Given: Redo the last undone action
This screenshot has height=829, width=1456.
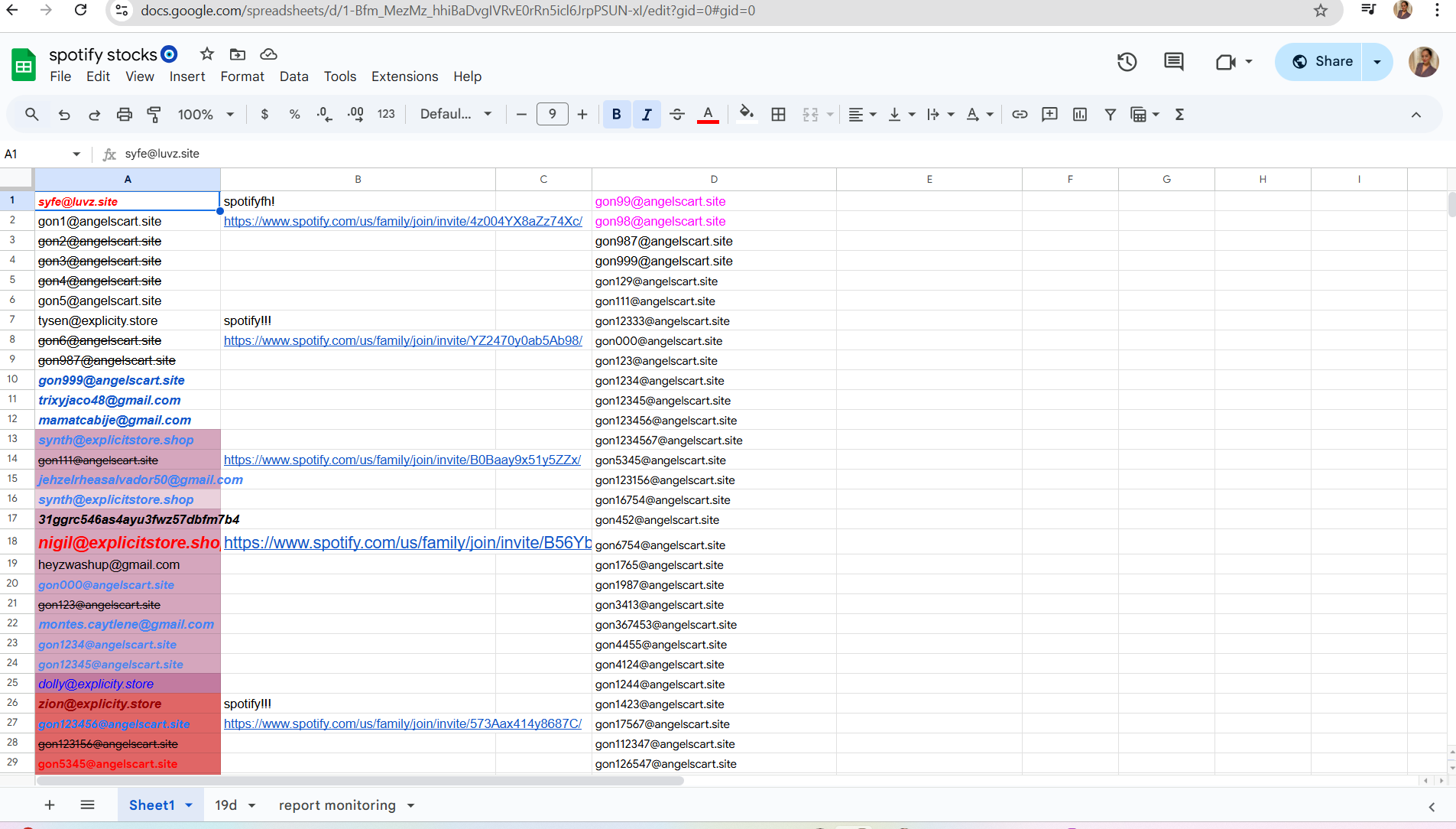Looking at the screenshot, I should pyautogui.click(x=95, y=115).
